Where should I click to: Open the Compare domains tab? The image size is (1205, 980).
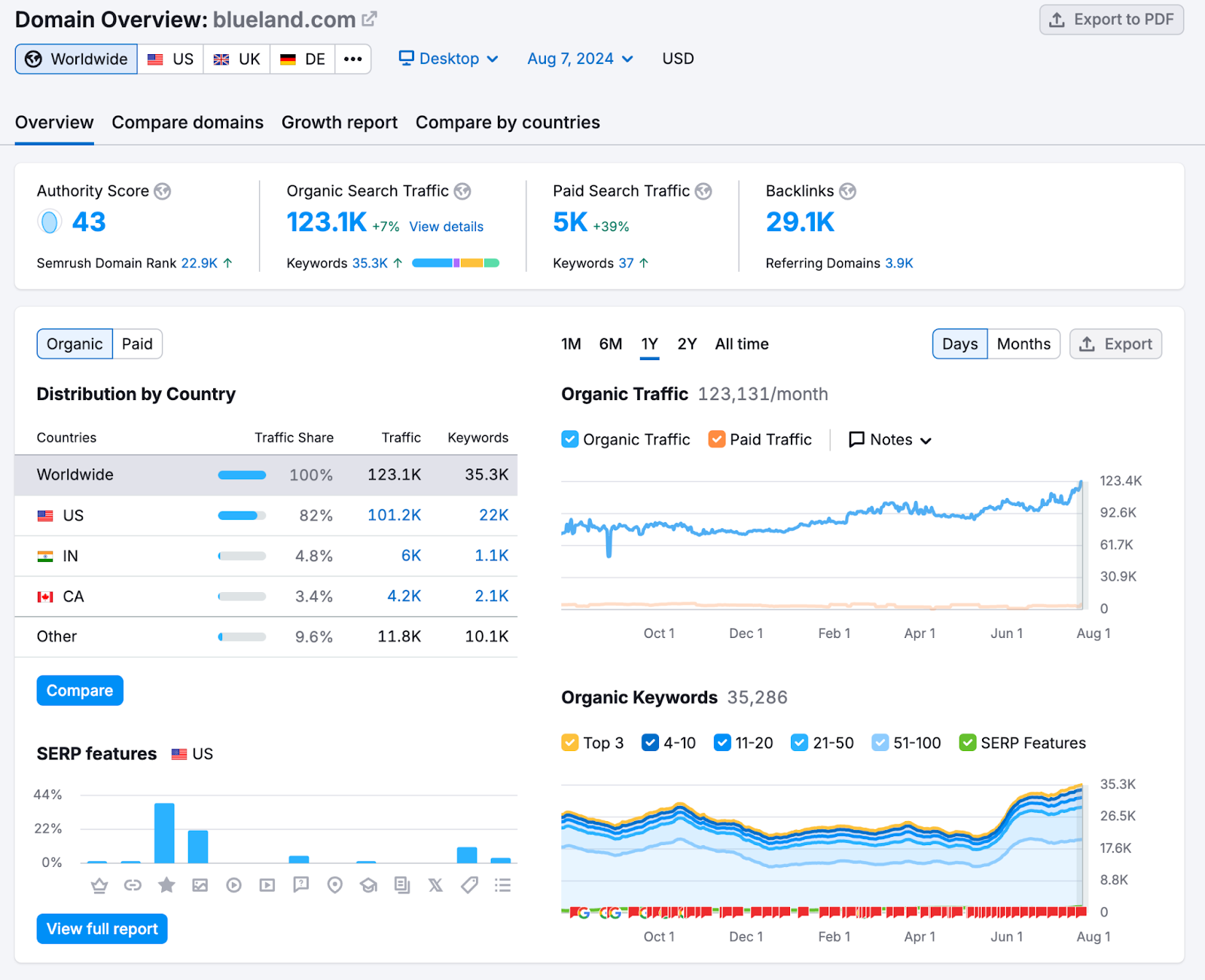pyautogui.click(x=187, y=122)
